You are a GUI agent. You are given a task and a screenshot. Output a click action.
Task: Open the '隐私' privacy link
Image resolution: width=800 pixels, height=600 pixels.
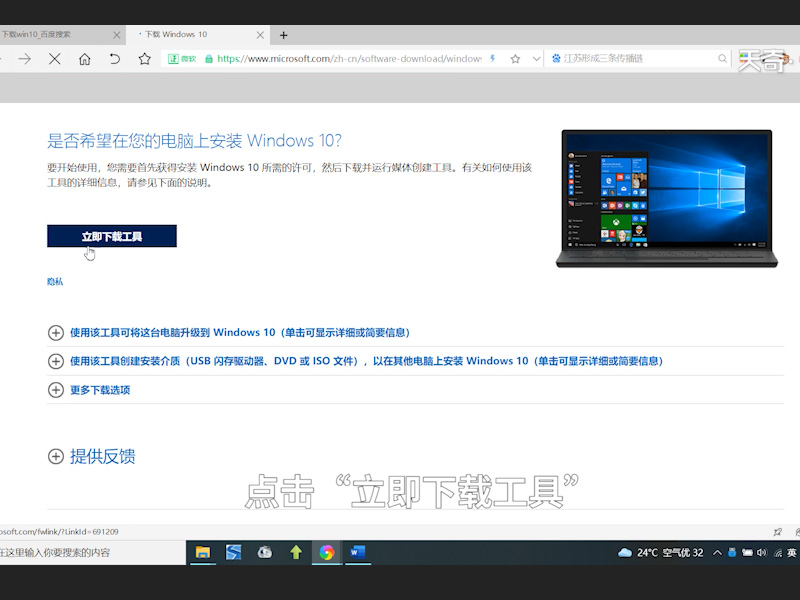coord(54,281)
